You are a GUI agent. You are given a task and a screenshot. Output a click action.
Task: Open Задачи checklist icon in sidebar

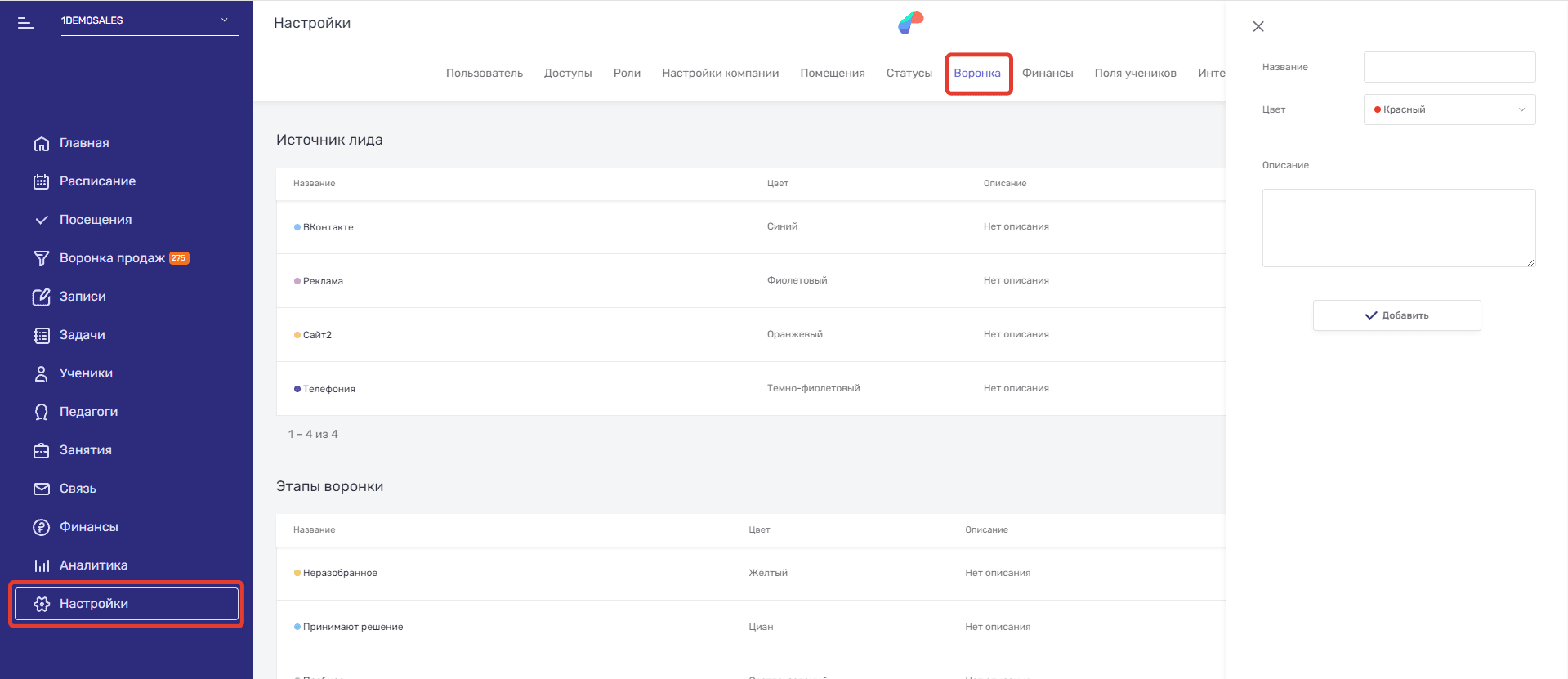[x=41, y=336]
